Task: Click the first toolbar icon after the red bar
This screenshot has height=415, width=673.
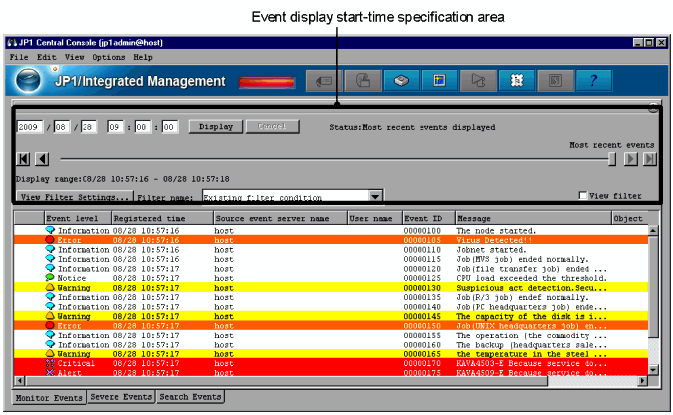Action: click(324, 81)
